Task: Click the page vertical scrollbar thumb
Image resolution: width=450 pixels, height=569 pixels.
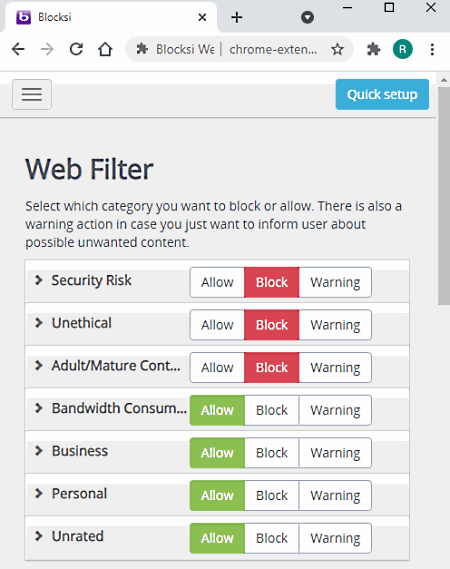Action: pyautogui.click(x=444, y=196)
